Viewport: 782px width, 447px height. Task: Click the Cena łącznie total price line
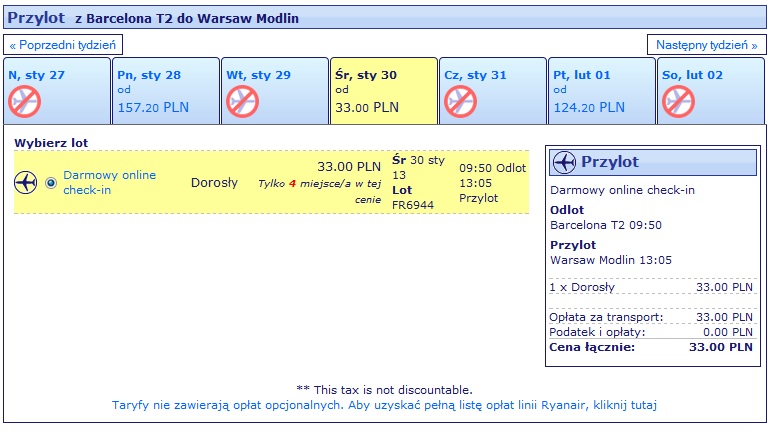pos(651,347)
